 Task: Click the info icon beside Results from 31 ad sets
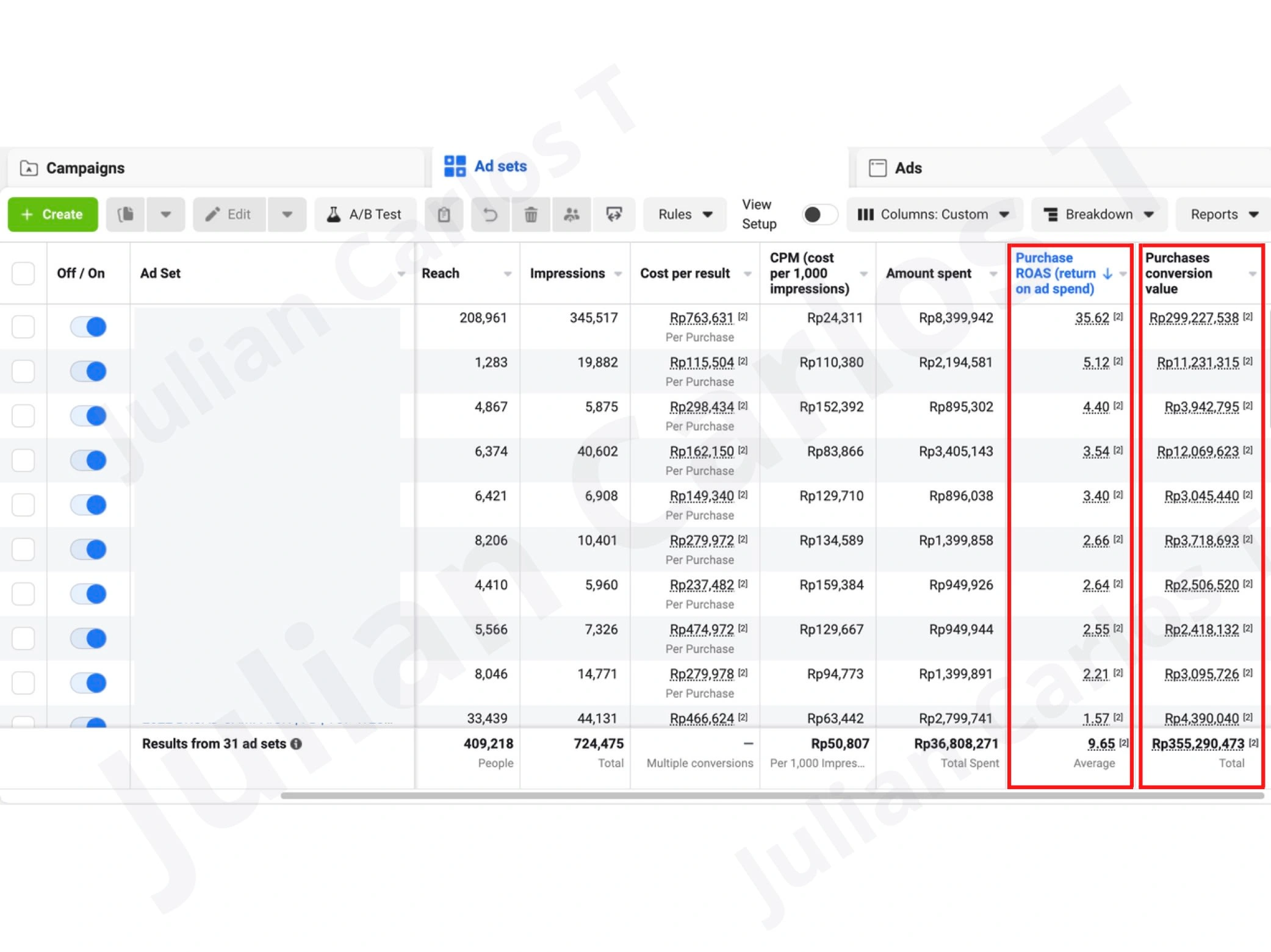297,744
